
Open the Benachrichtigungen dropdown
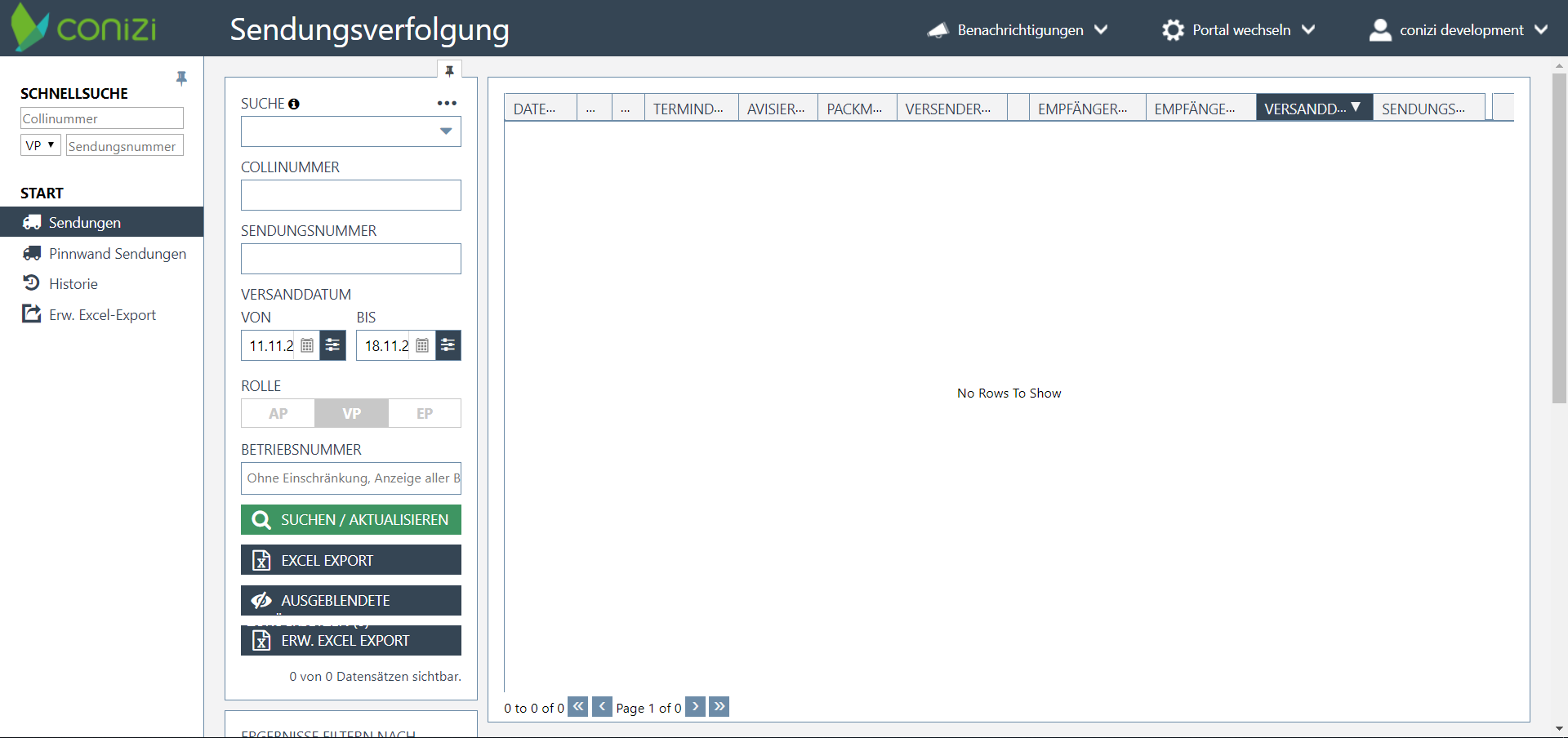pos(1018,30)
